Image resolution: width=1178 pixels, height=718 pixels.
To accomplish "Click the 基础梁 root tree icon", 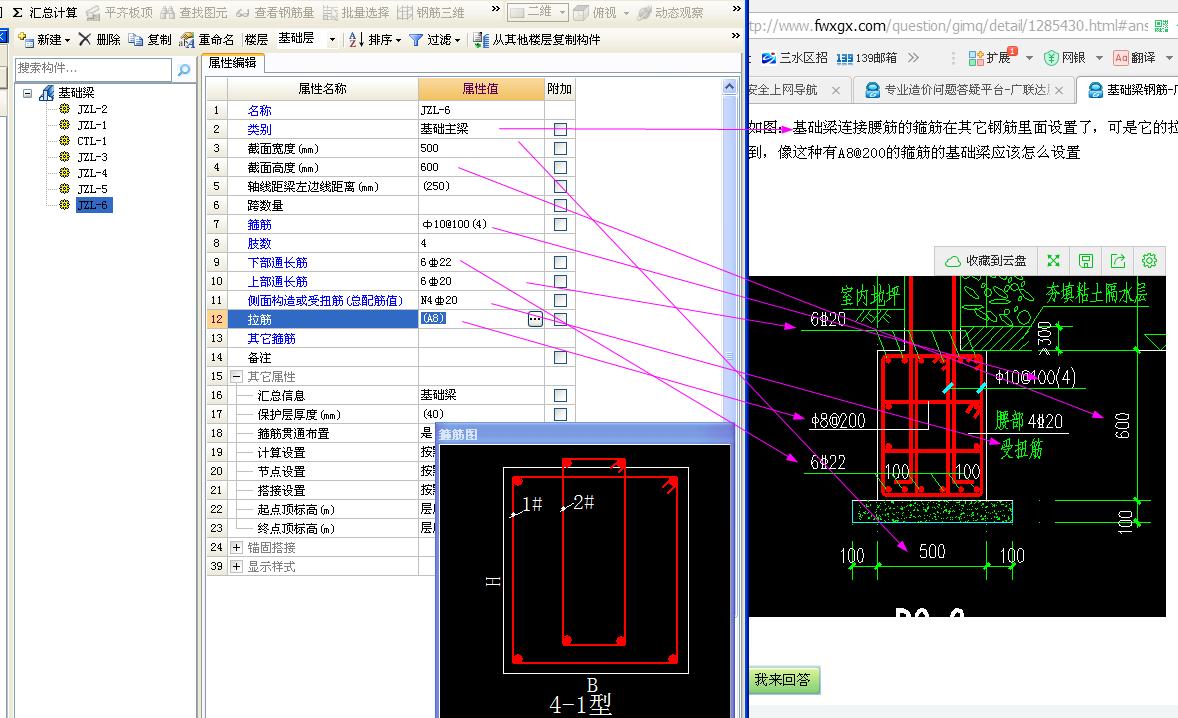I will pos(47,92).
